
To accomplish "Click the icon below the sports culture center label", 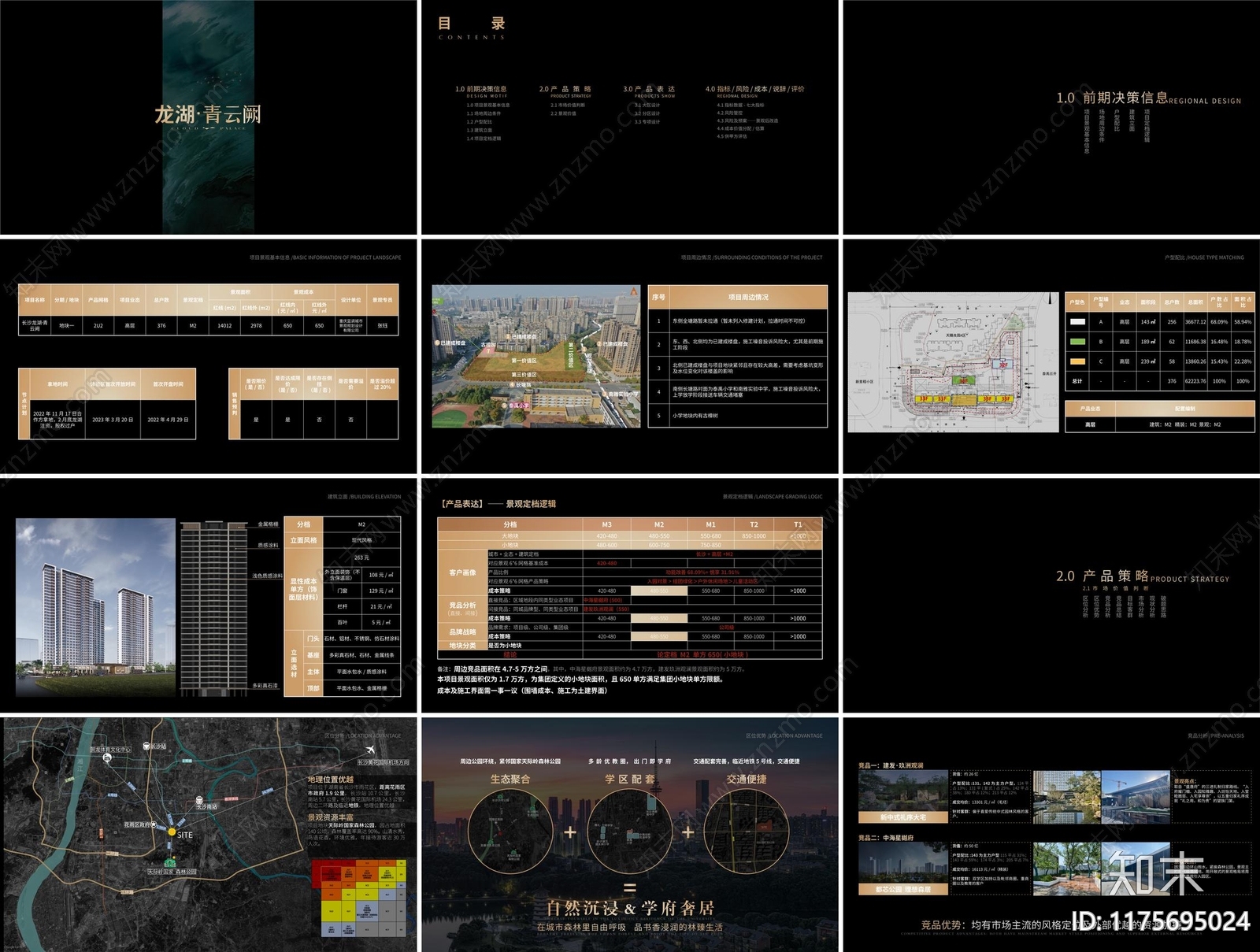I will tap(106, 758).
